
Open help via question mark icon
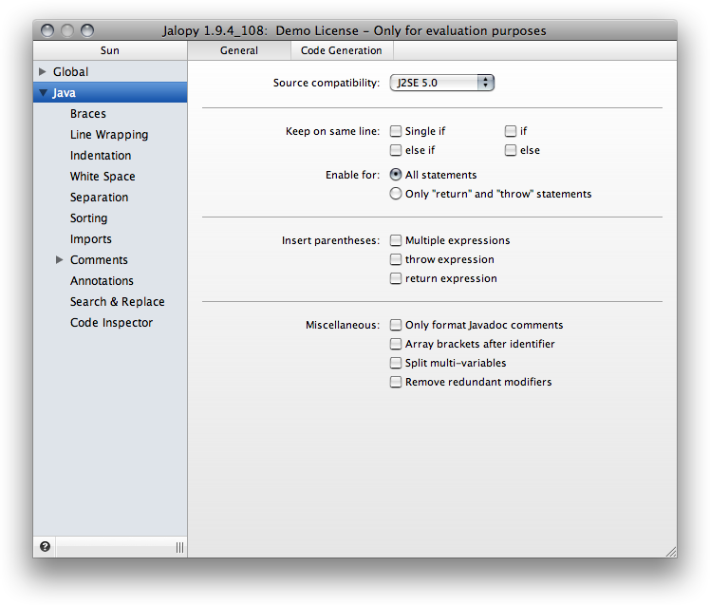point(45,547)
